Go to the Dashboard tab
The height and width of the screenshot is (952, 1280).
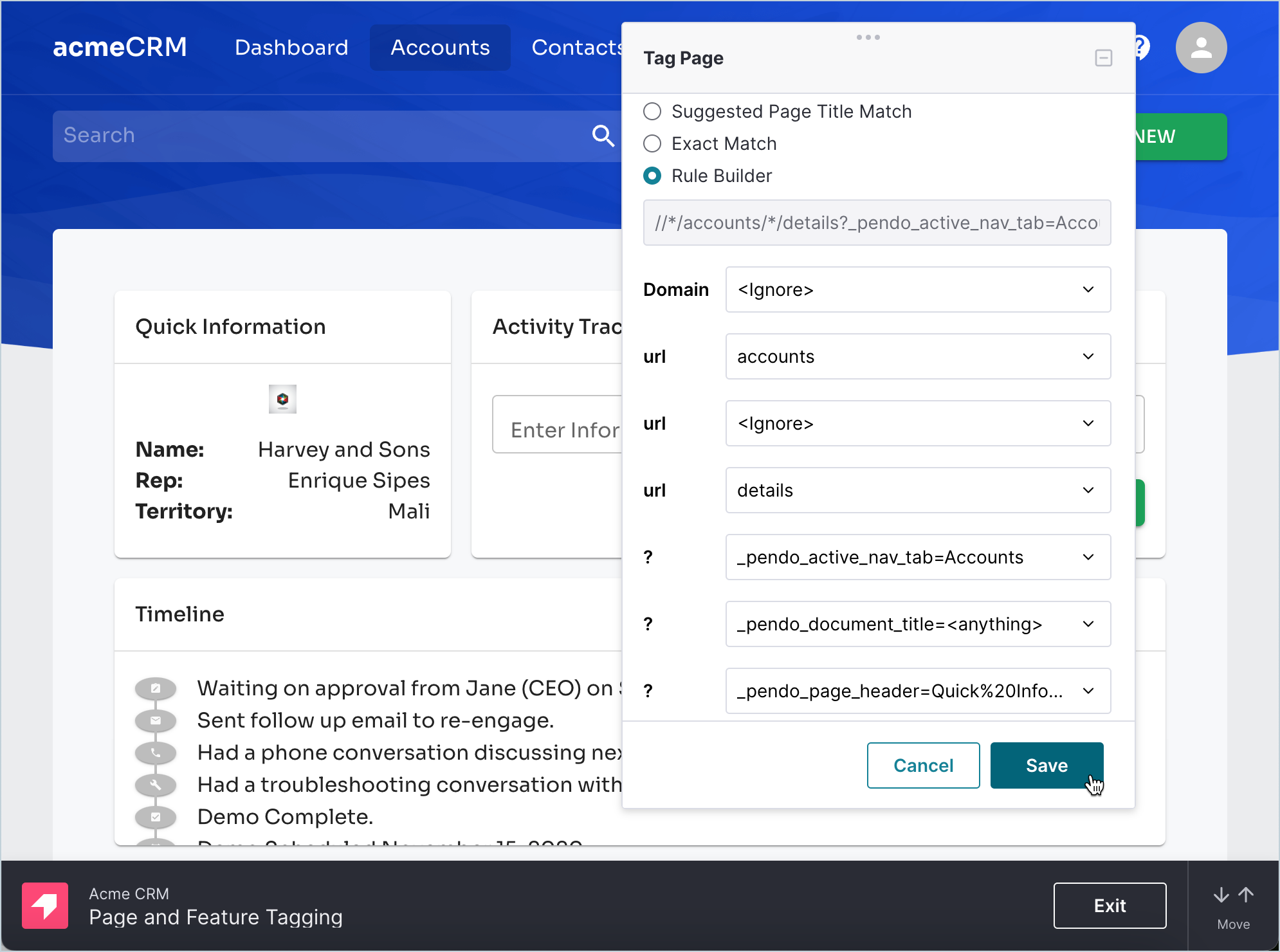tap(291, 48)
